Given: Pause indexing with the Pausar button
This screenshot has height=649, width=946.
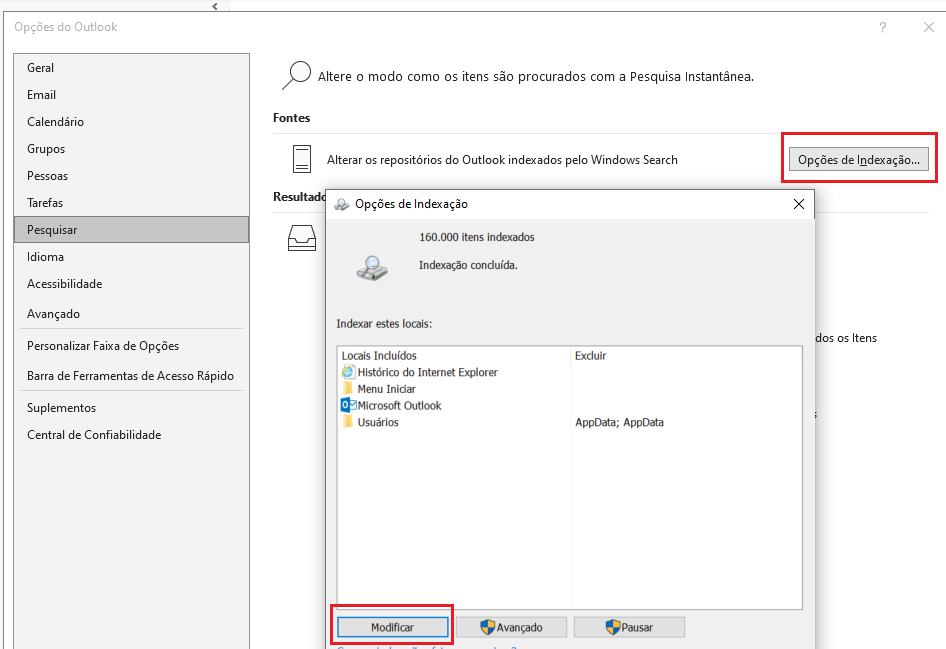Looking at the screenshot, I should coord(629,627).
